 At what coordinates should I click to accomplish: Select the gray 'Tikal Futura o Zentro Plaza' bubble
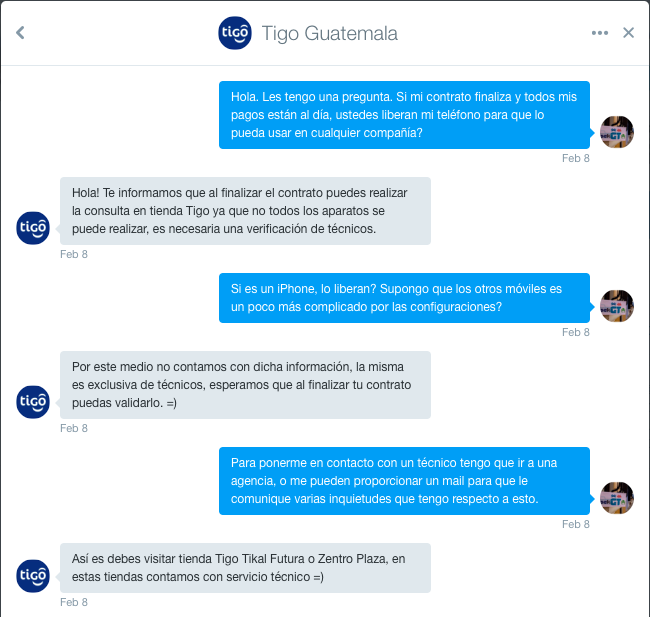coord(245,568)
